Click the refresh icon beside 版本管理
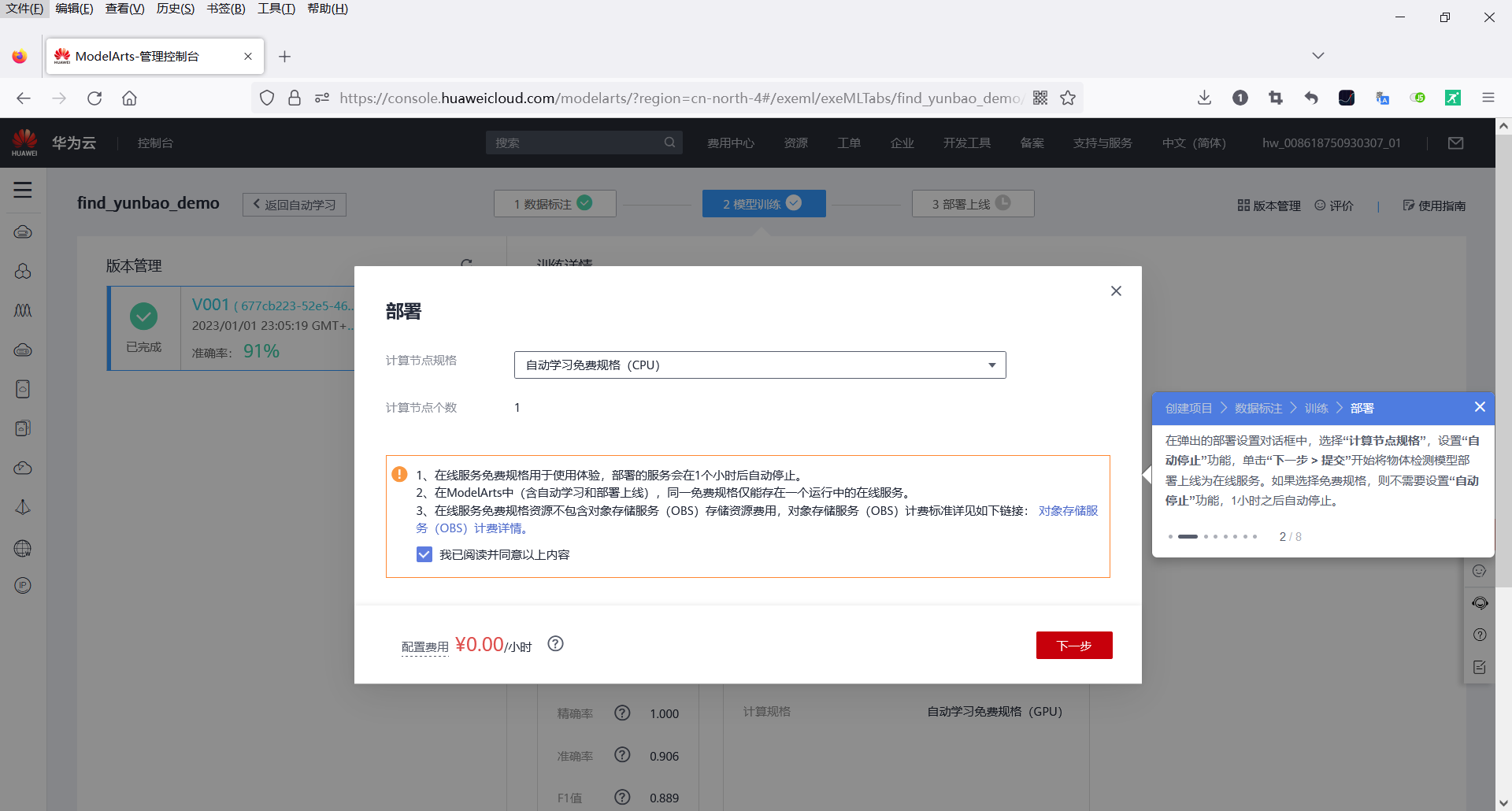This screenshot has height=811, width=1512. [467, 264]
